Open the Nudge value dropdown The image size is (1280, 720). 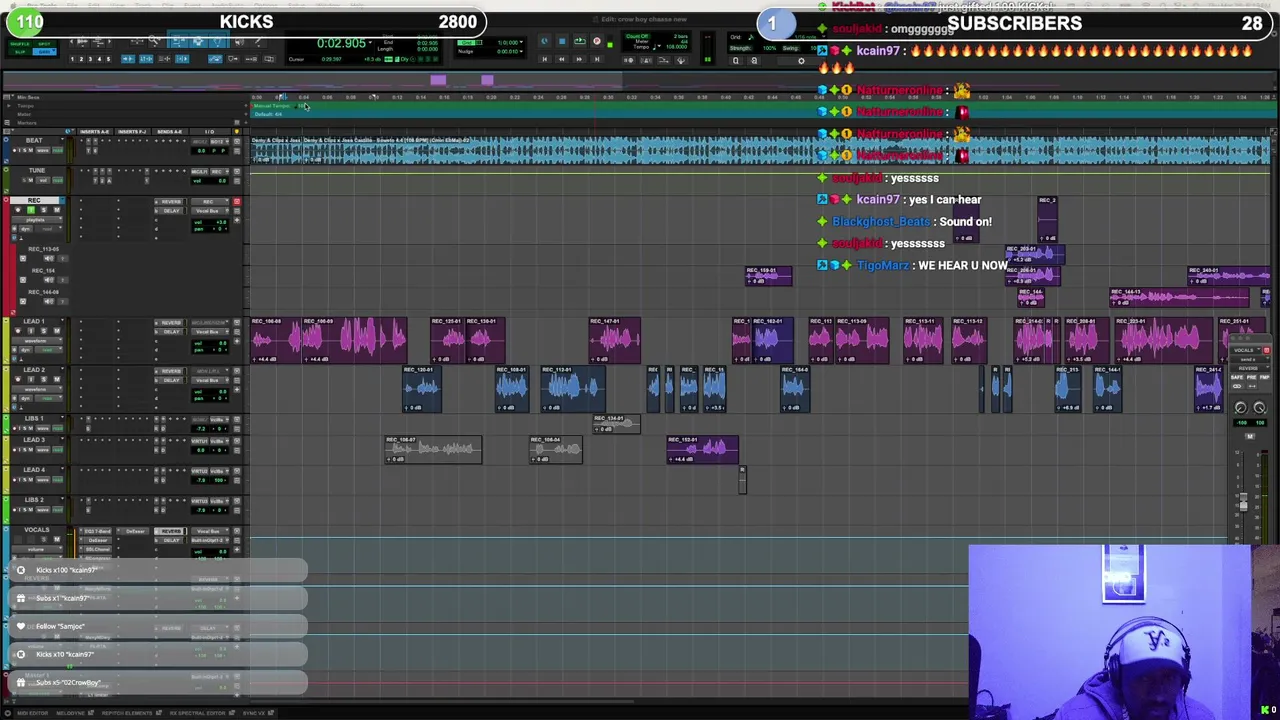[x=521, y=52]
